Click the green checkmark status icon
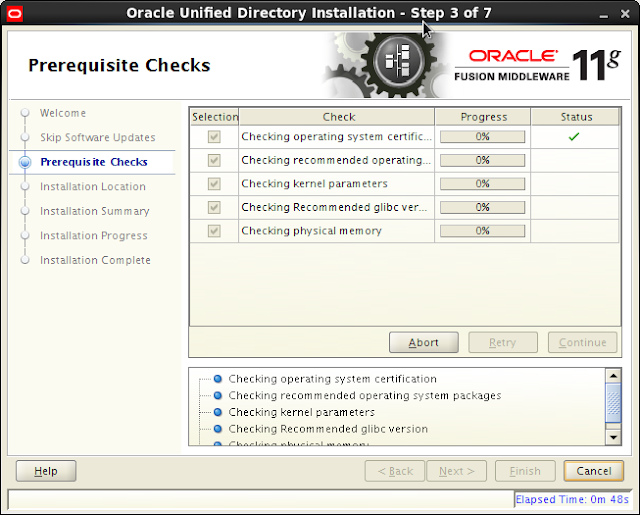Viewport: 640px width, 515px height. point(574,137)
